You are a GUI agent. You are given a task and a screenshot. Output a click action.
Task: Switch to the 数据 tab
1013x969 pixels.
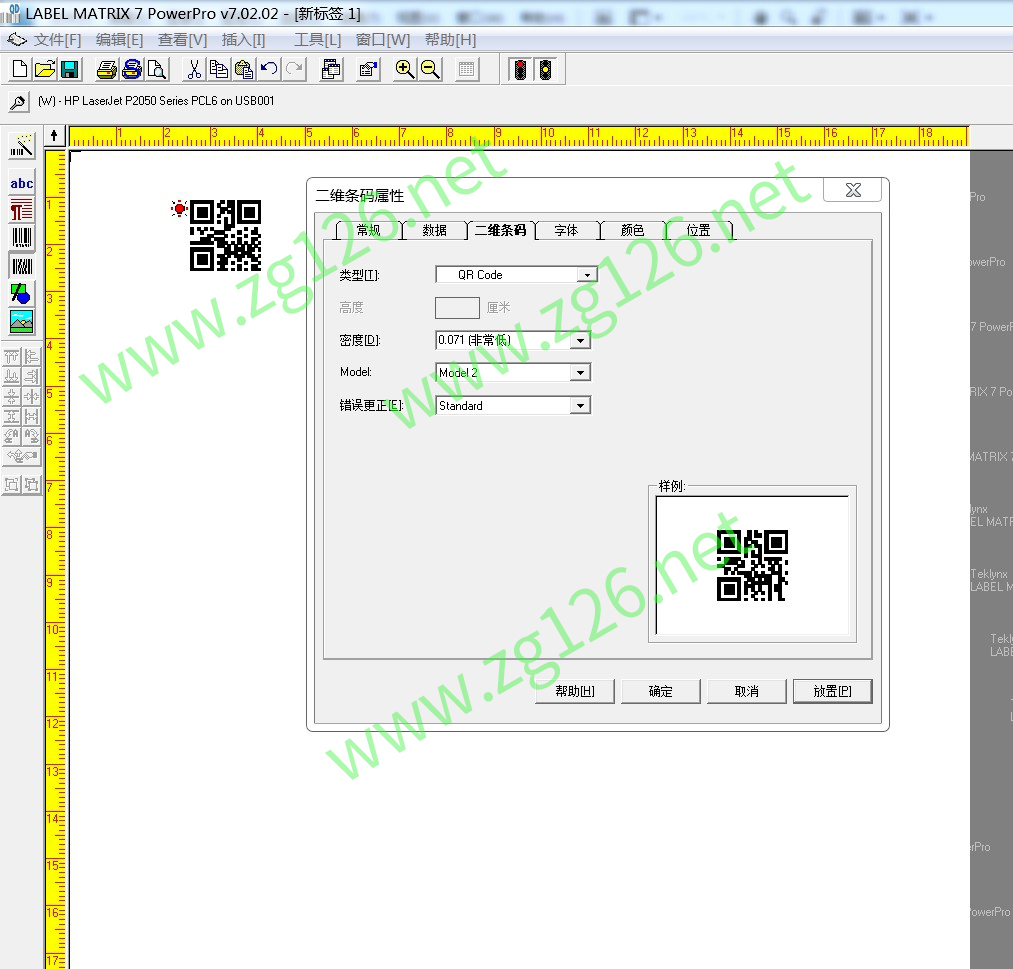(x=434, y=231)
